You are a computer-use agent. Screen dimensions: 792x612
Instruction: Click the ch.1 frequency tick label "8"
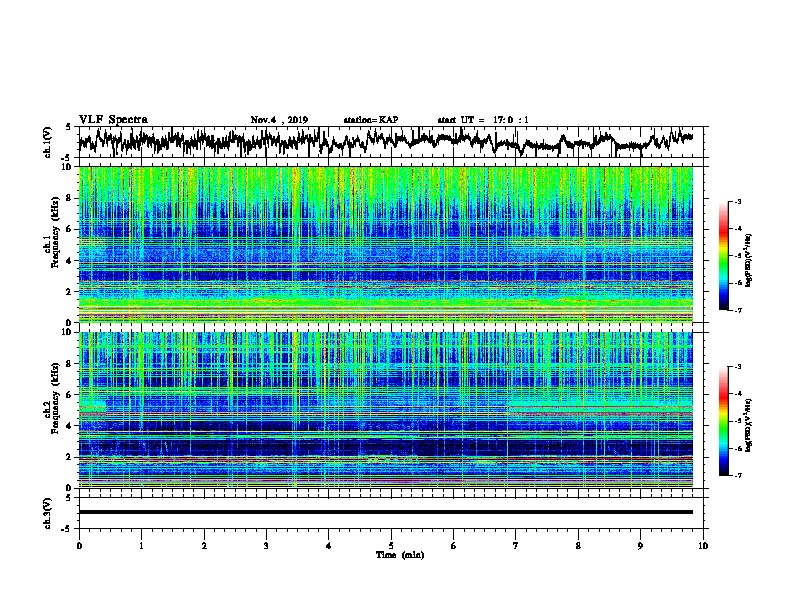click(70, 198)
